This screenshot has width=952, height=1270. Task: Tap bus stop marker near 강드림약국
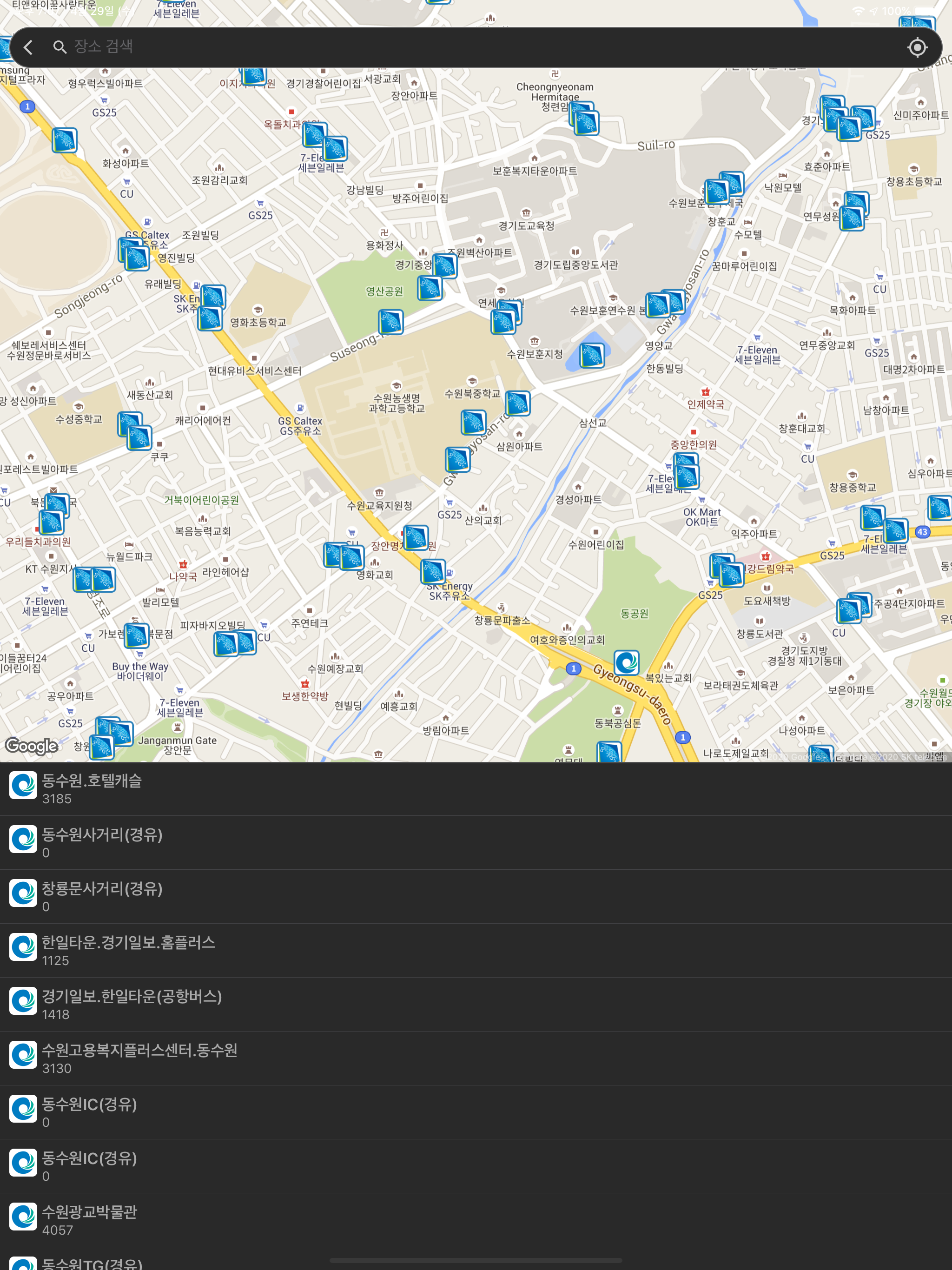(732, 575)
